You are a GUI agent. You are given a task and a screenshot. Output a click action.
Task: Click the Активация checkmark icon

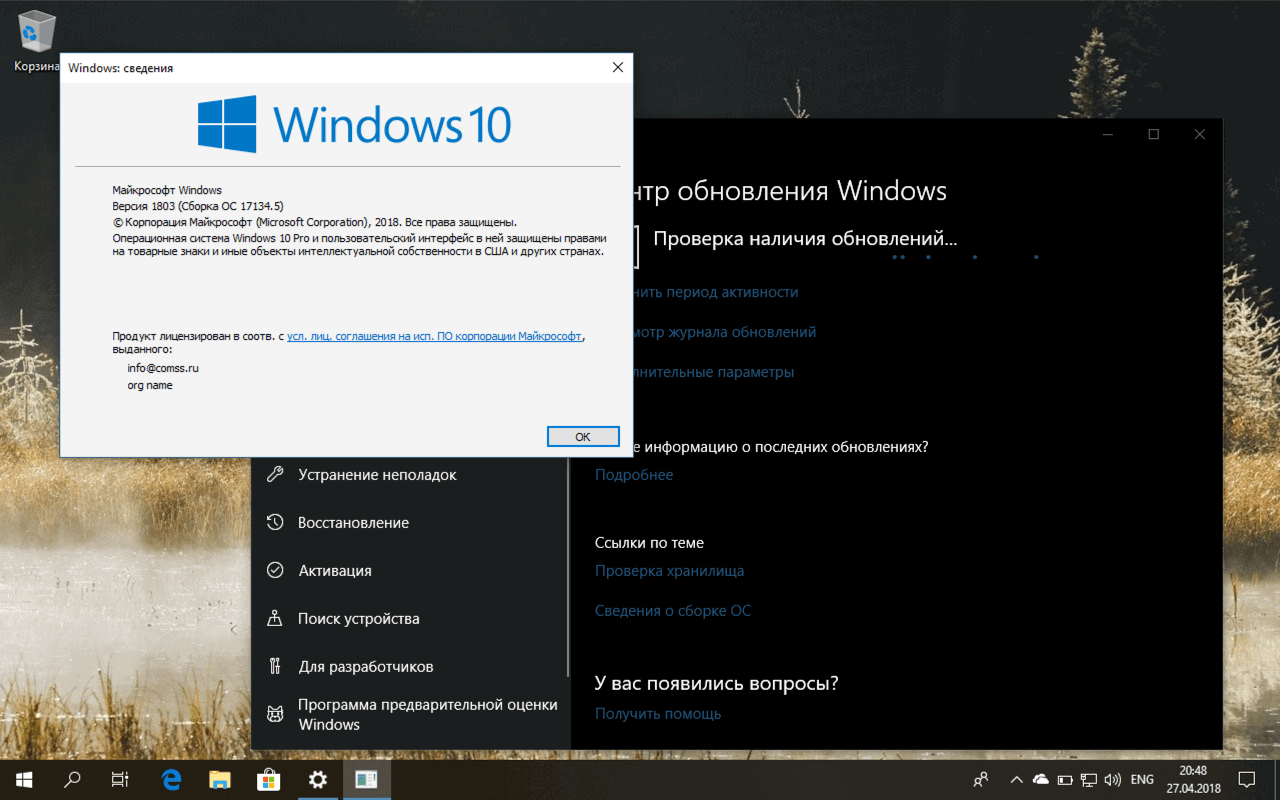tap(274, 570)
